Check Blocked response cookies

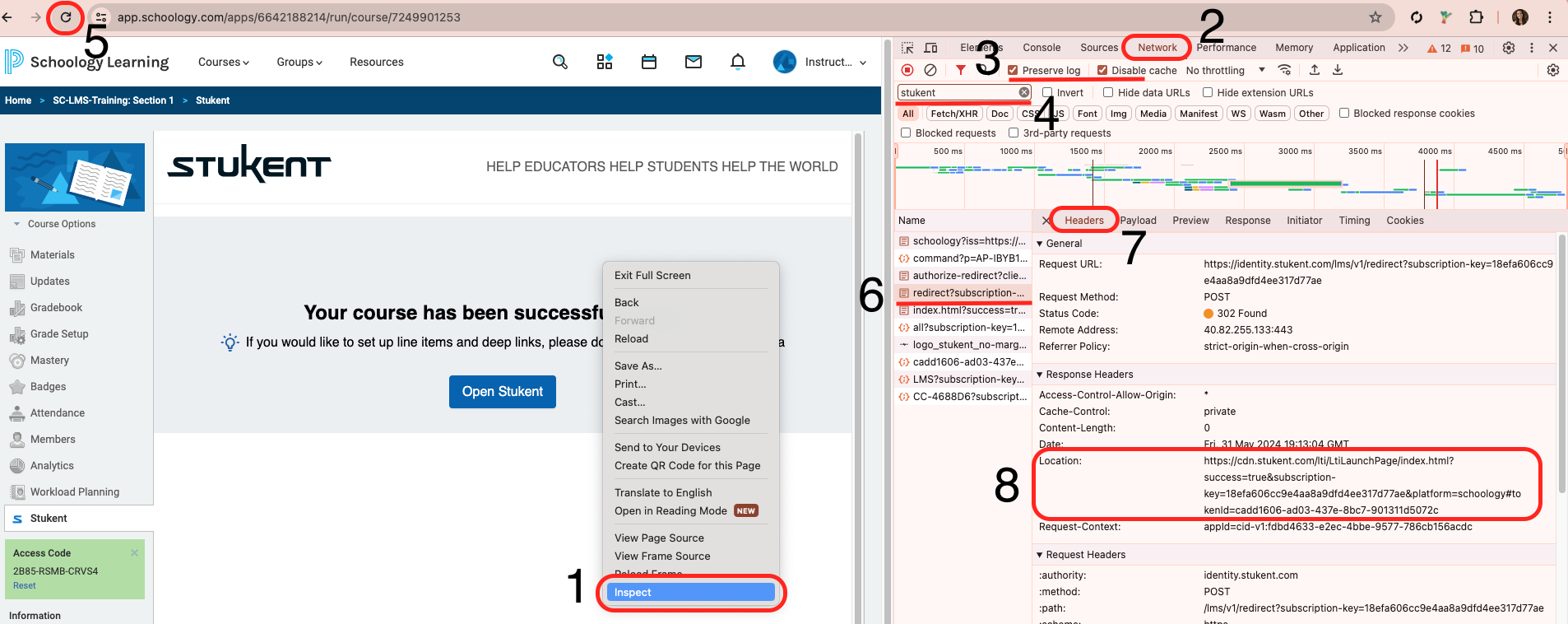coord(1344,113)
